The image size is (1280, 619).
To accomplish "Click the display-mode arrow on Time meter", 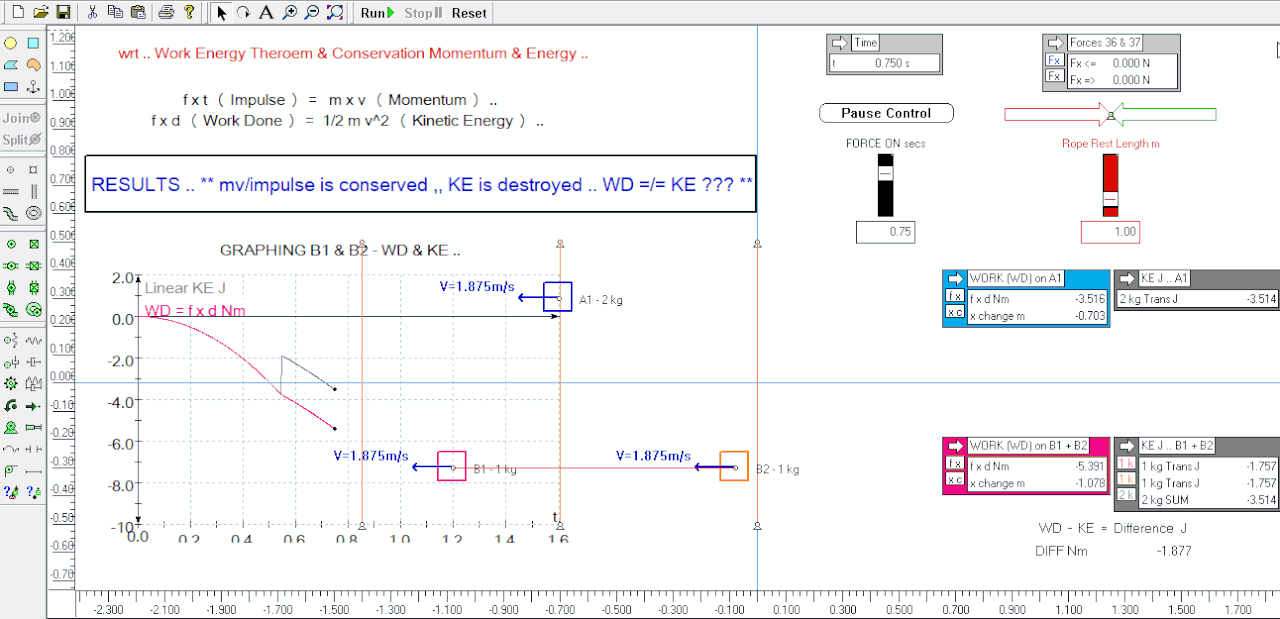I will pos(839,43).
